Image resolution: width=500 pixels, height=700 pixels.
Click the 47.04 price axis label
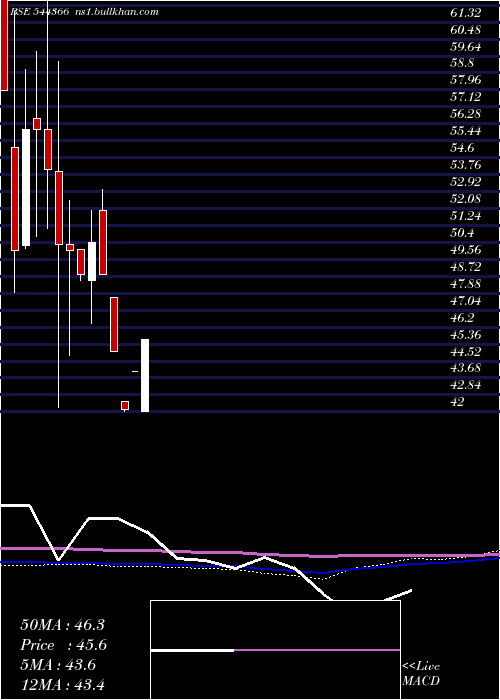[466, 300]
